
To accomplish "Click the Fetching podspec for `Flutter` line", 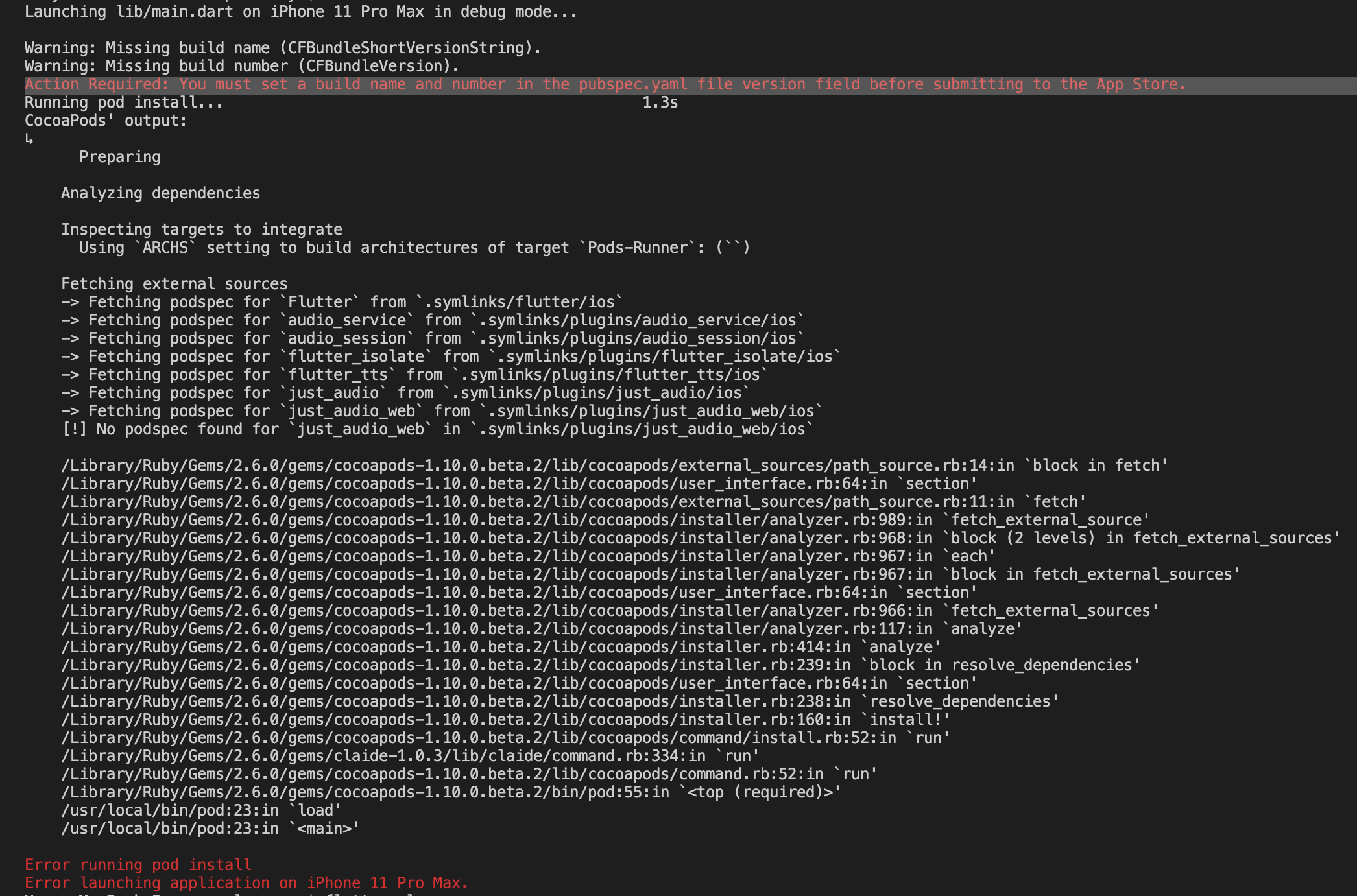I will click(x=342, y=302).
